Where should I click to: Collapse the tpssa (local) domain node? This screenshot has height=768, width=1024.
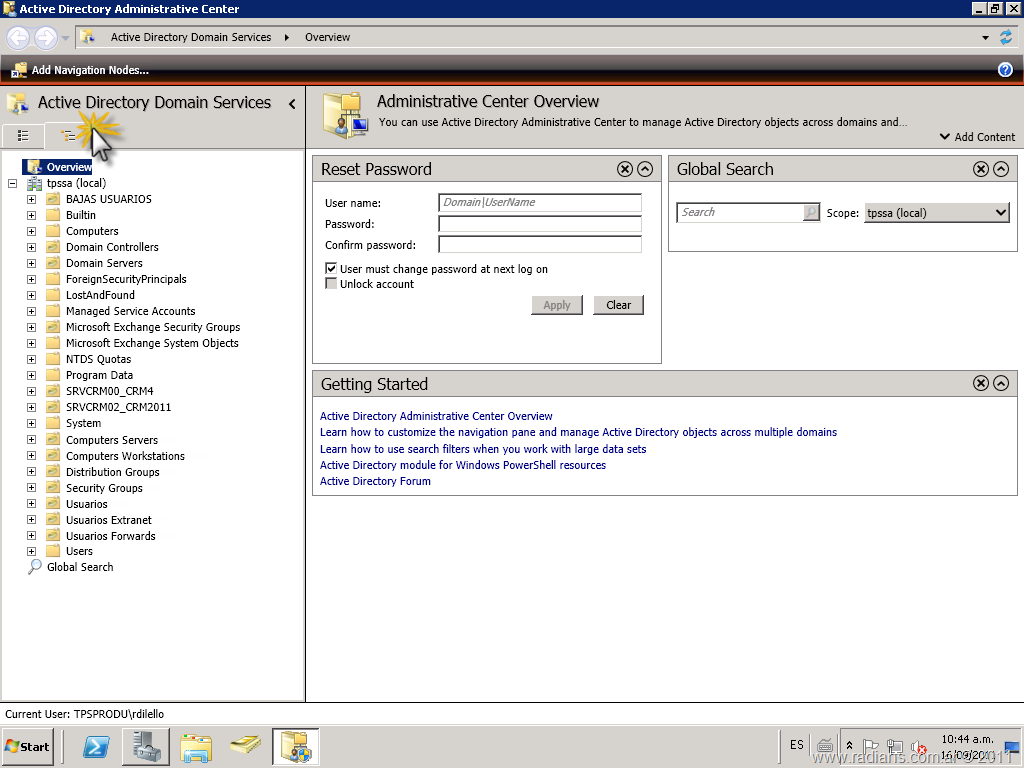[12, 183]
